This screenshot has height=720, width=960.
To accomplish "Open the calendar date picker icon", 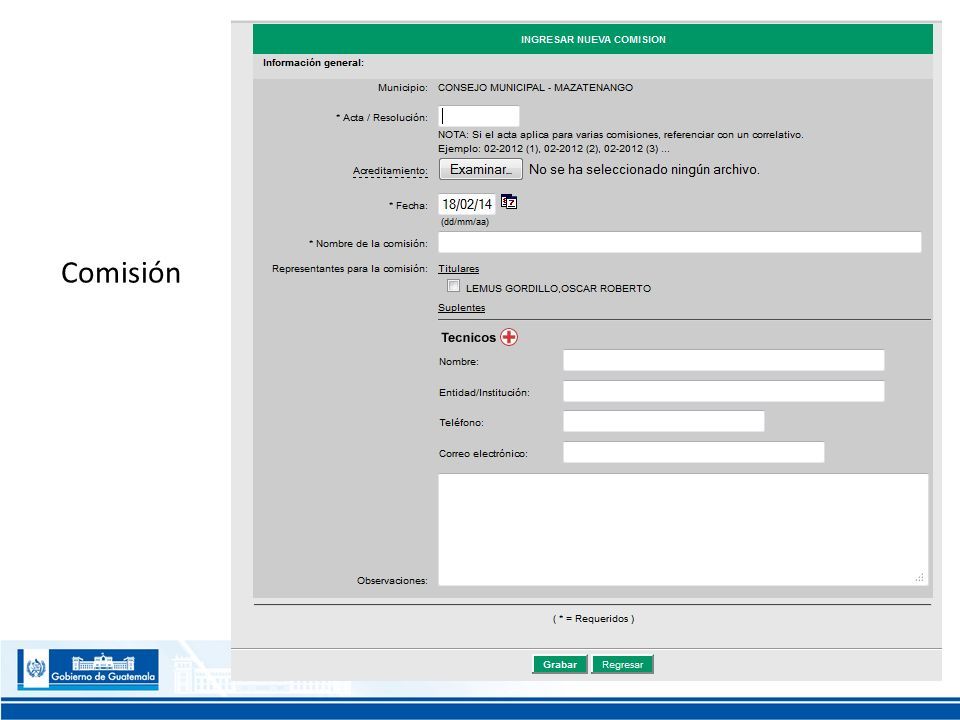I will click(509, 201).
